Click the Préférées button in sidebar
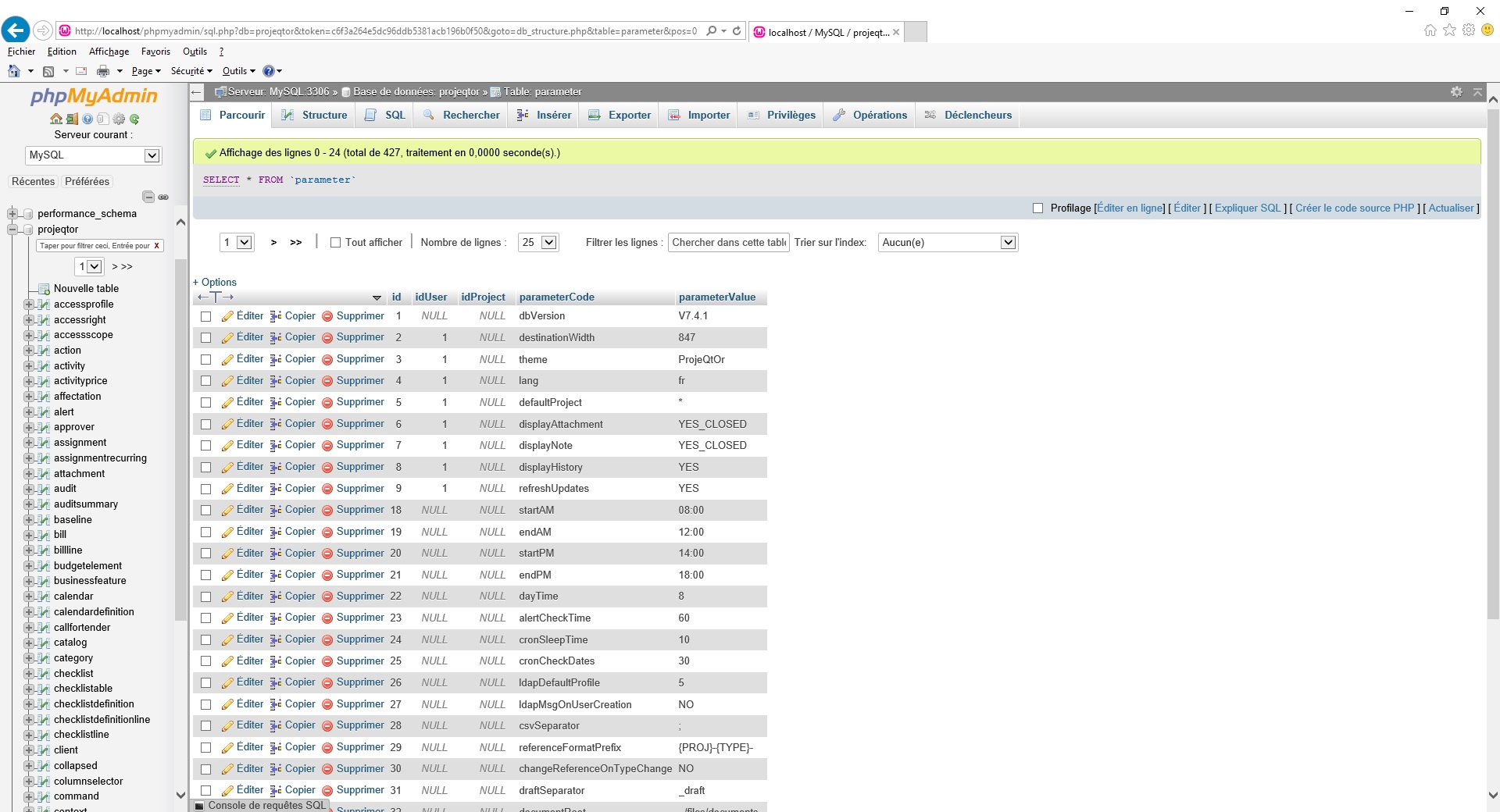 (x=87, y=182)
